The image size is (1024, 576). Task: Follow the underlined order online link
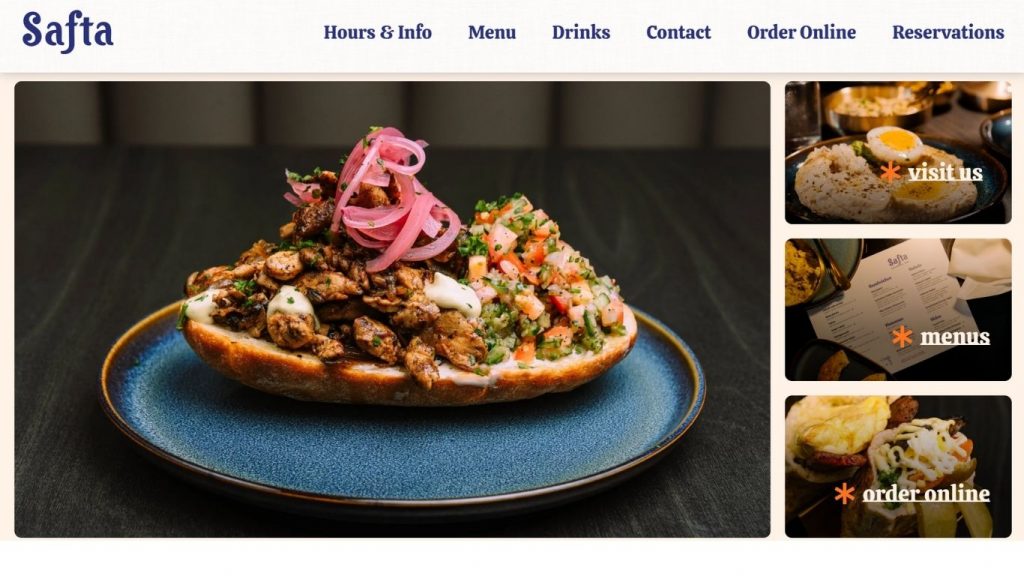tap(926, 494)
